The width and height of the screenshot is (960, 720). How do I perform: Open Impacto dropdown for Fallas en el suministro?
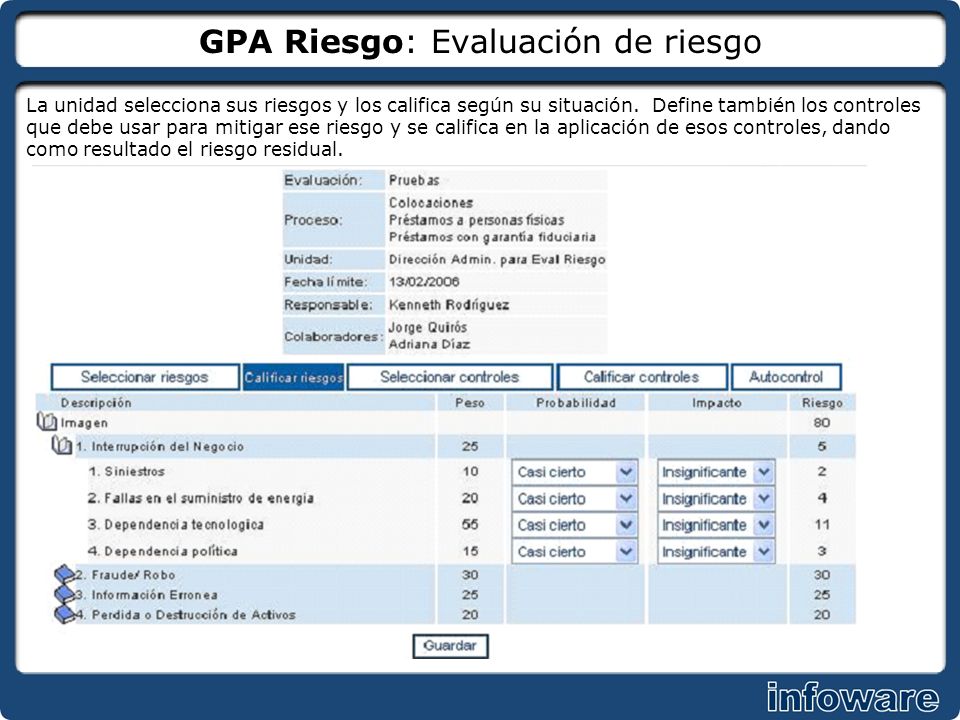tap(716, 499)
